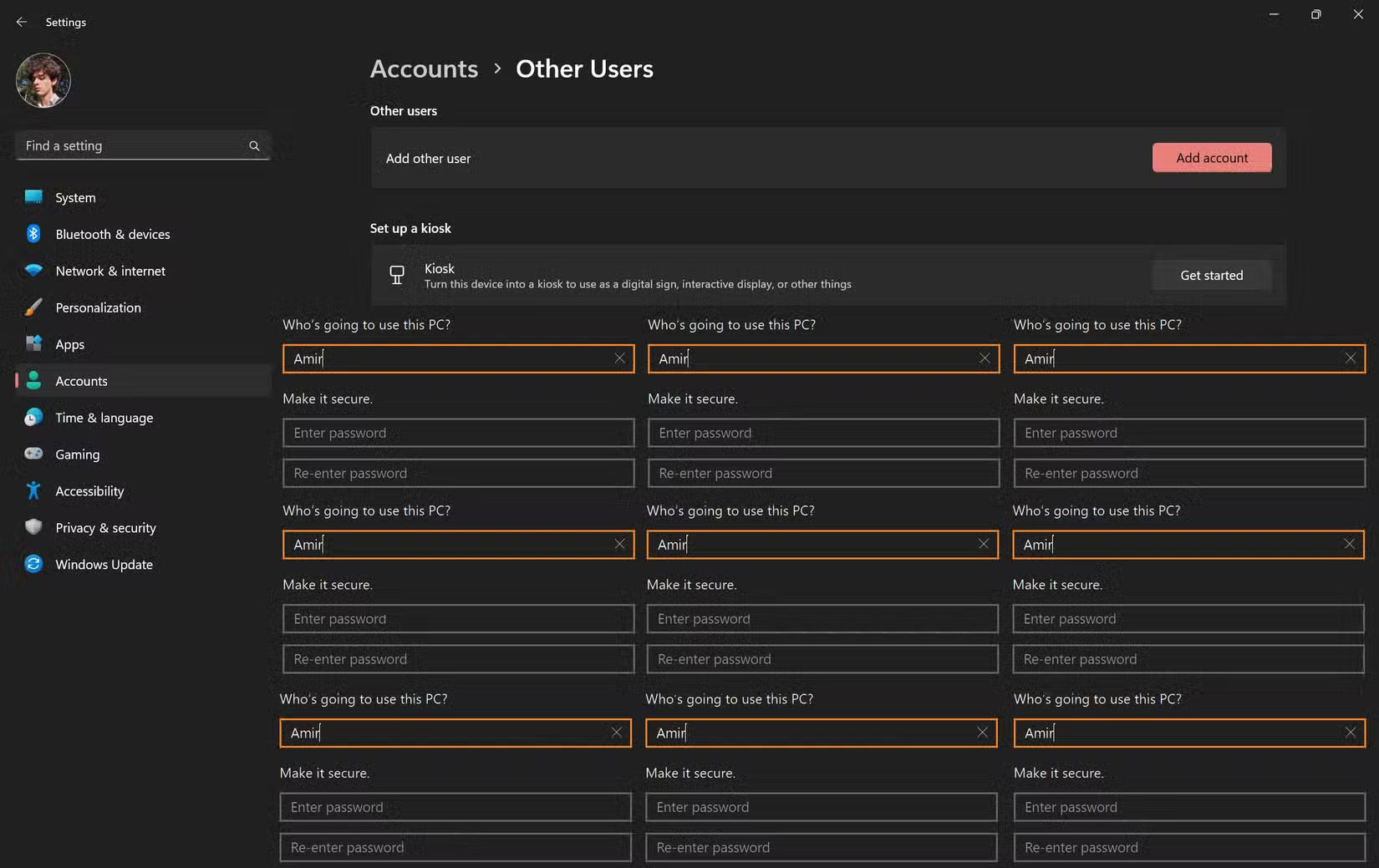Click Get started for Kiosk

1211,275
